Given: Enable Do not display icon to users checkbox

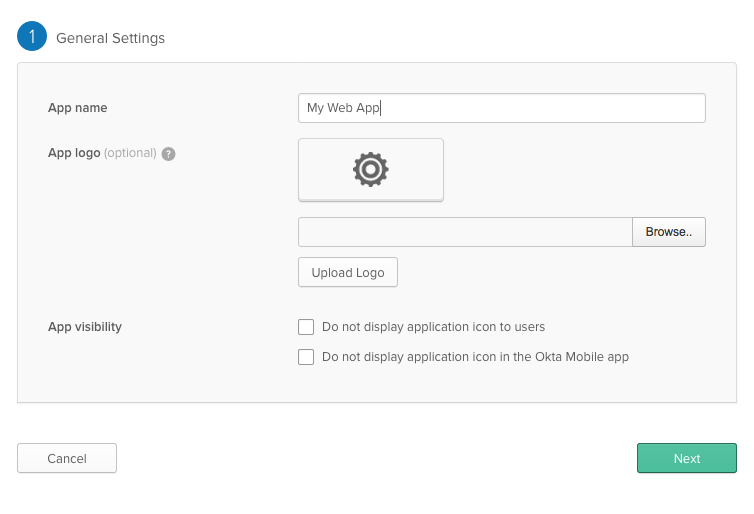Looking at the screenshot, I should (306, 327).
